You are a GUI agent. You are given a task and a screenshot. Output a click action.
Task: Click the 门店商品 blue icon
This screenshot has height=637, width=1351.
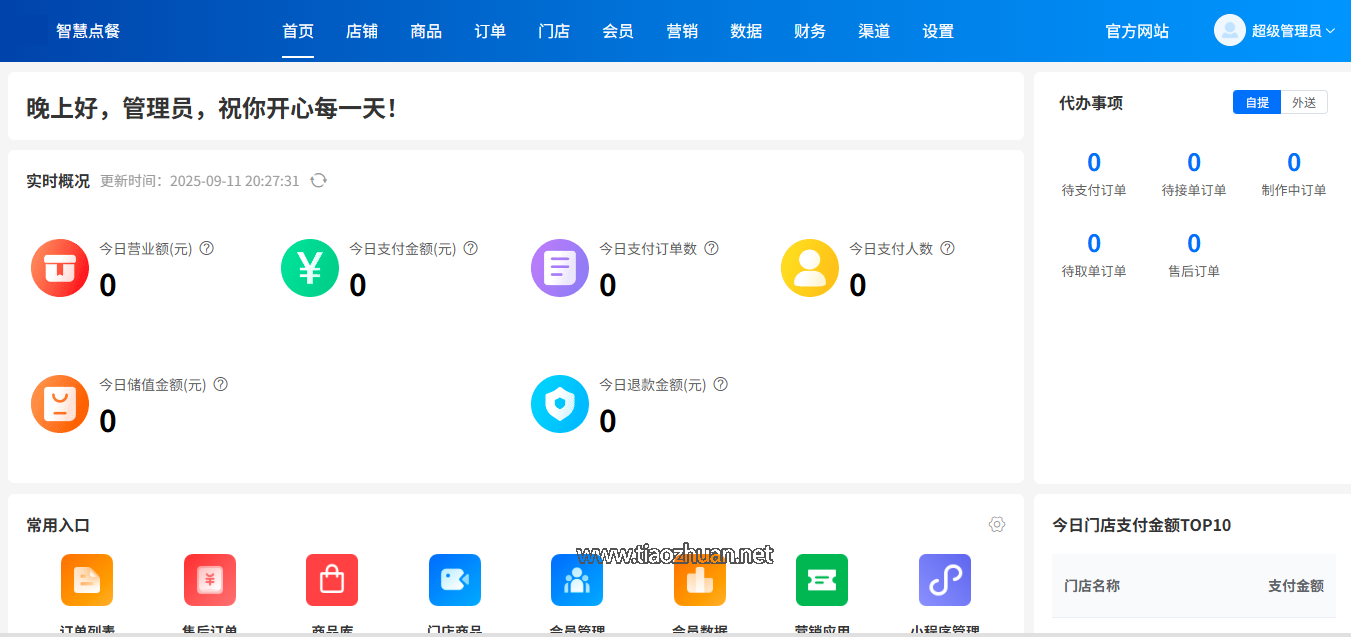454,580
